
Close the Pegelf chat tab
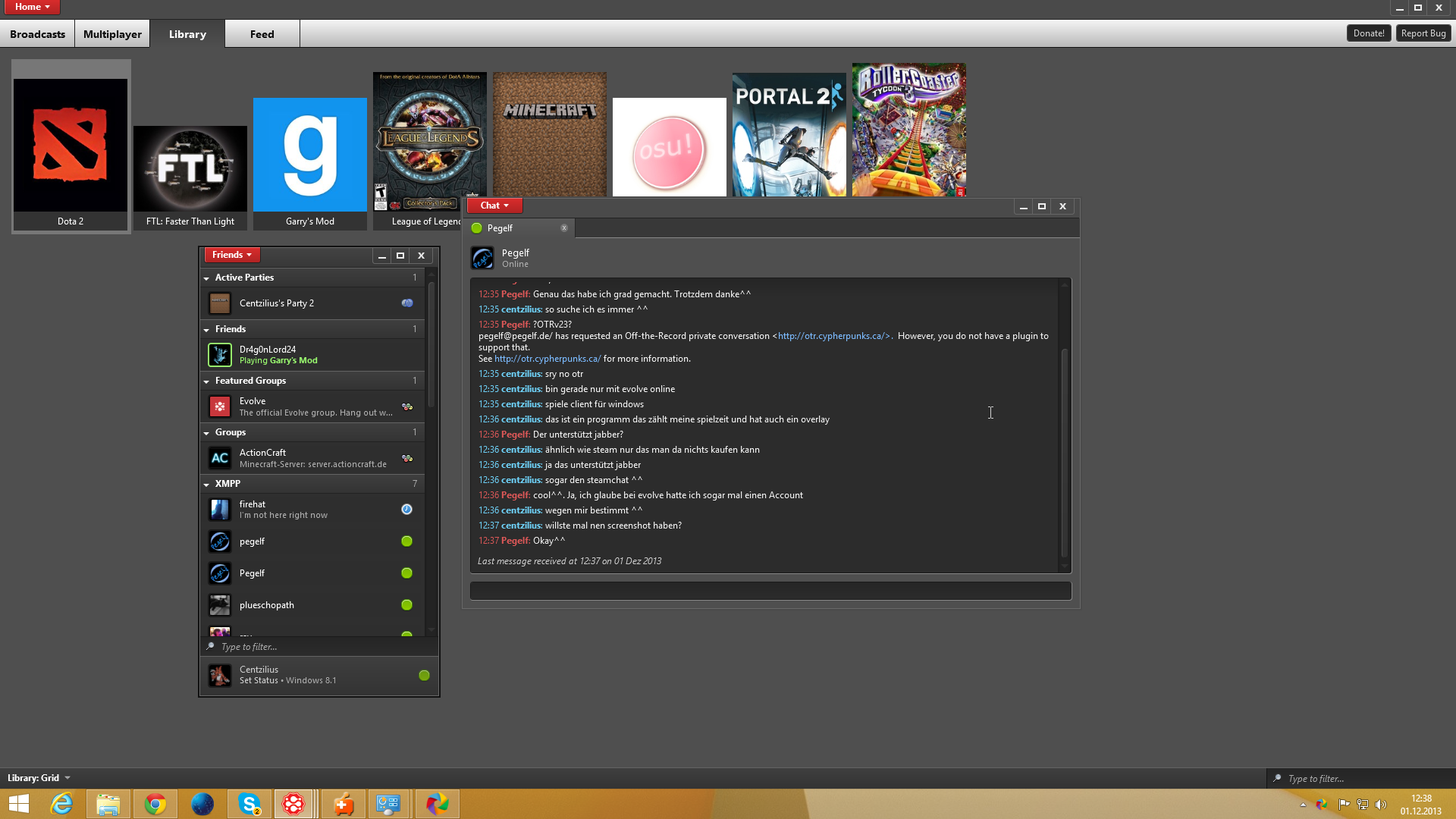point(564,227)
